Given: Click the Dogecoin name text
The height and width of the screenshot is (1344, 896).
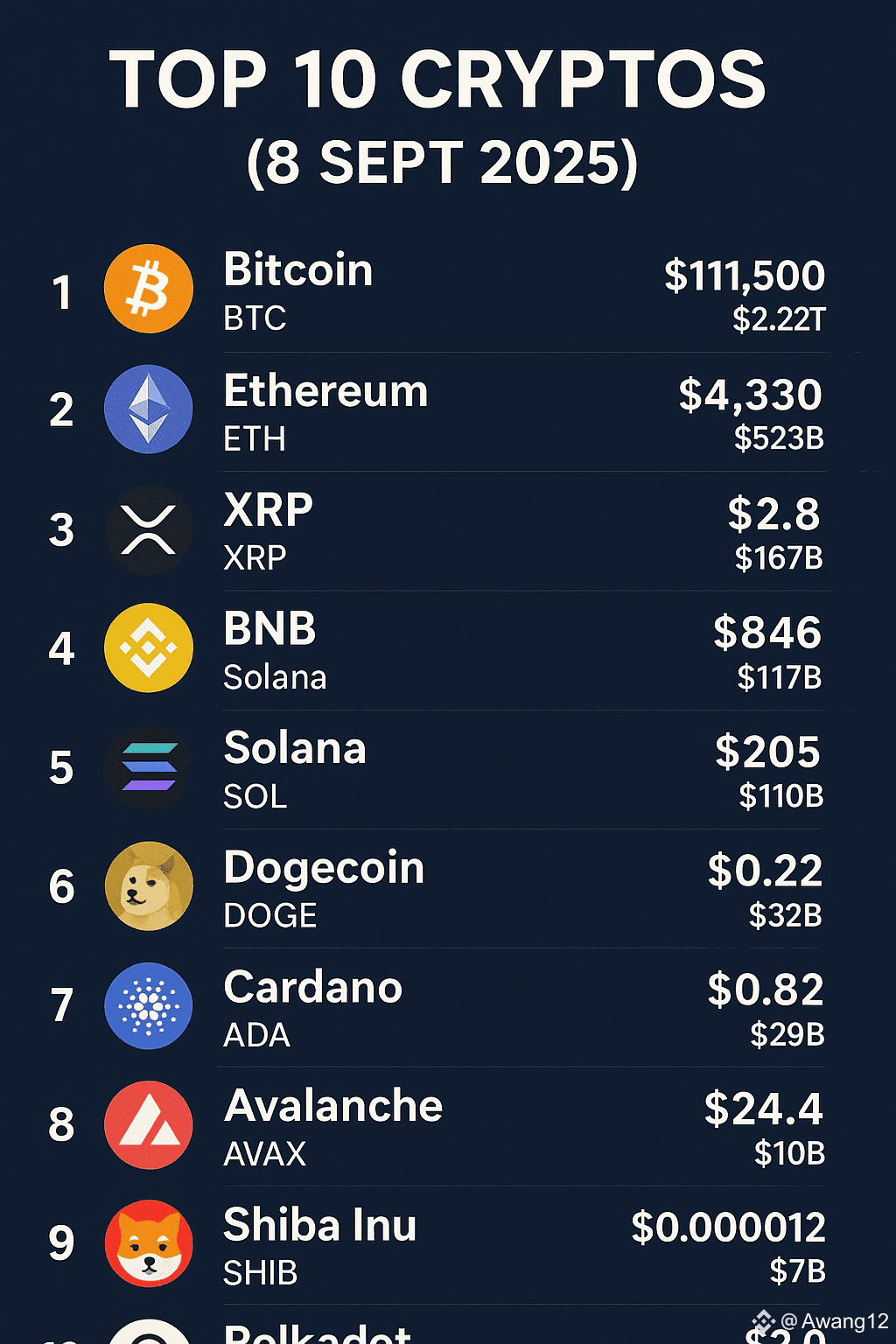Looking at the screenshot, I should coord(324,870).
